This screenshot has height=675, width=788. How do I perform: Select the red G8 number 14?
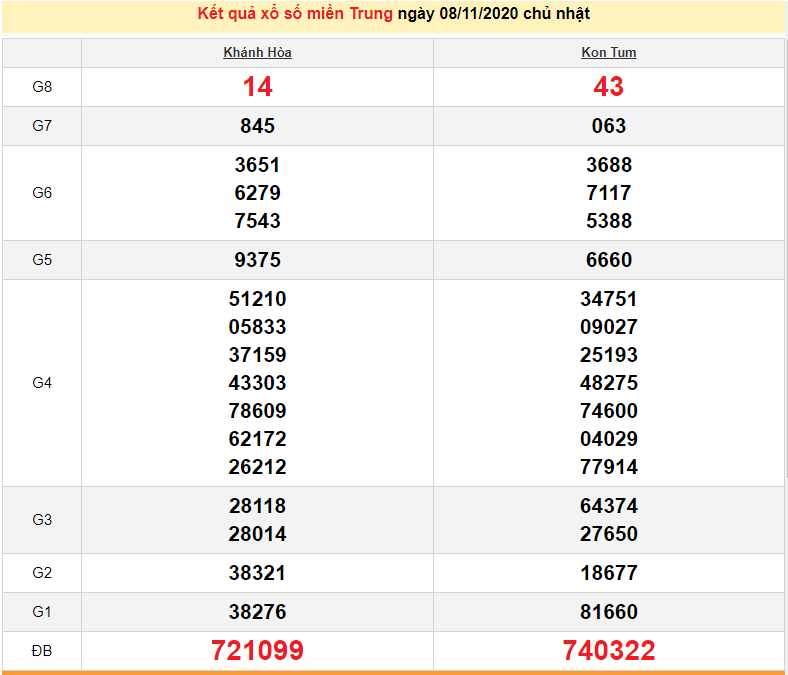(257, 87)
